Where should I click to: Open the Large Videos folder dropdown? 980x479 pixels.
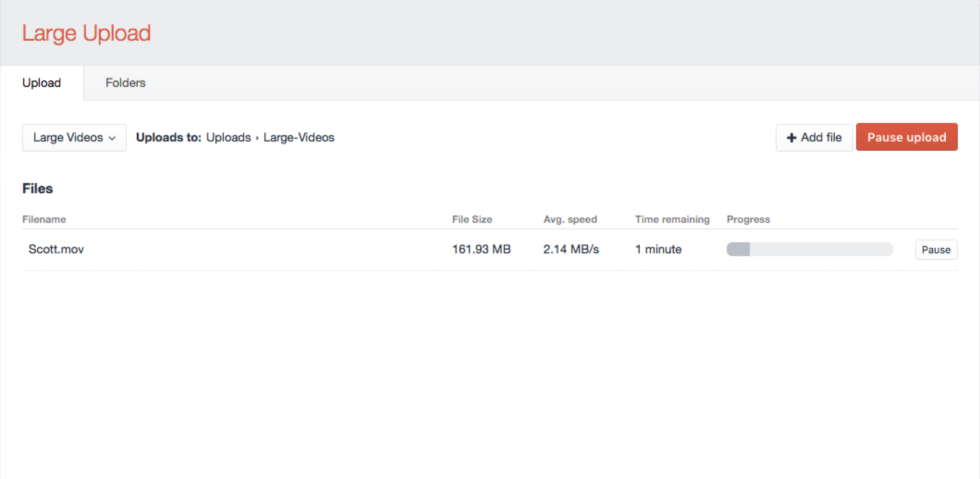click(x=74, y=138)
